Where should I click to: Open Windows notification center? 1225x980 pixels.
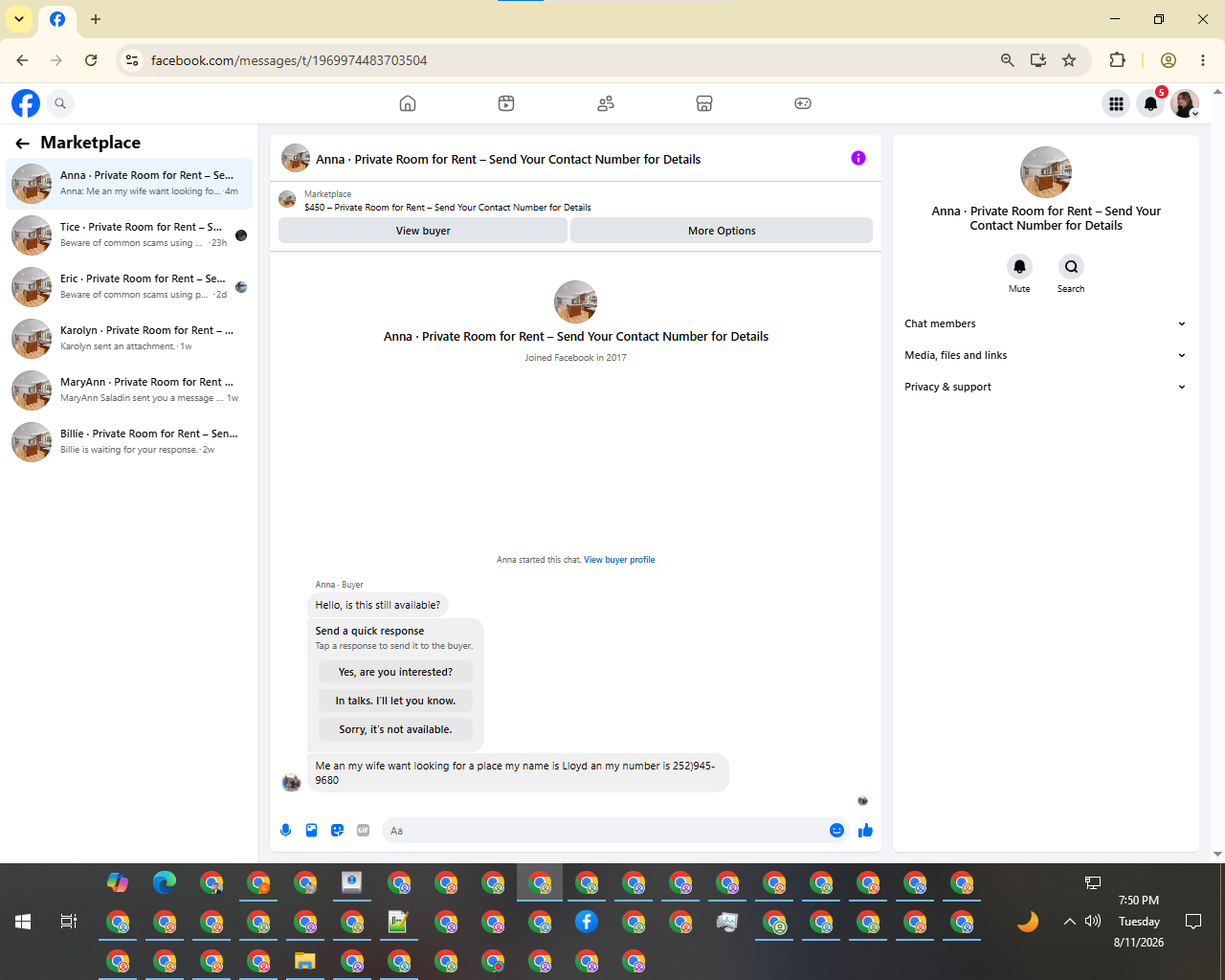(x=1193, y=922)
